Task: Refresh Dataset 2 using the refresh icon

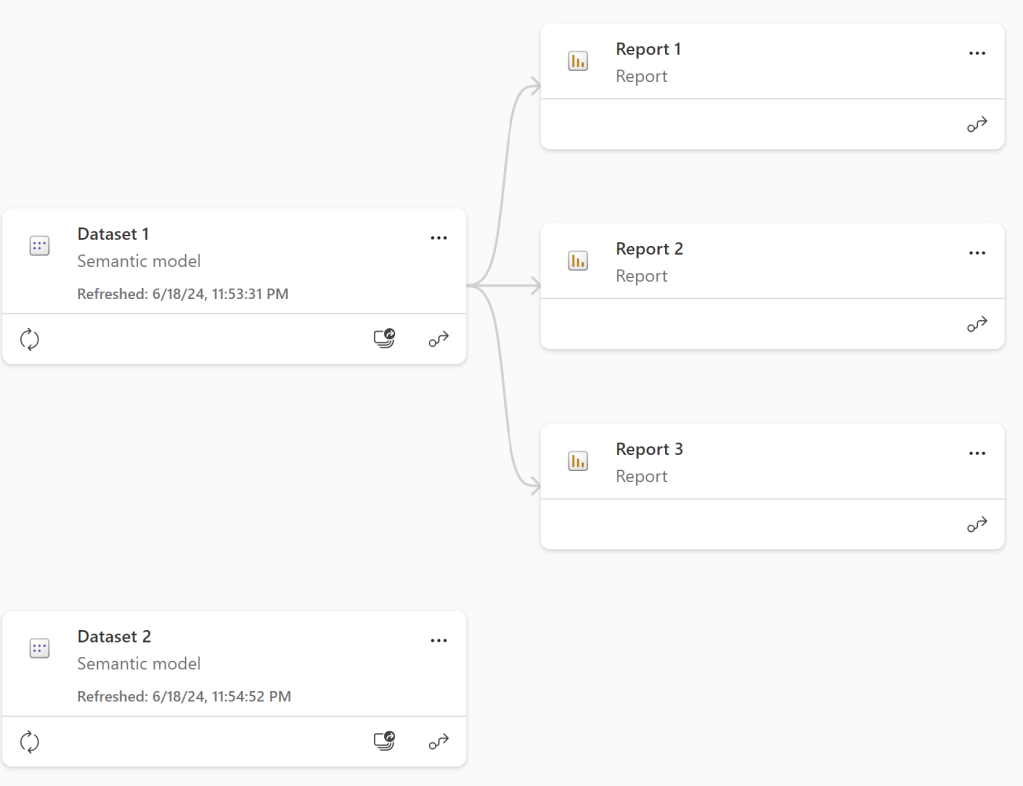Action: tap(30, 742)
